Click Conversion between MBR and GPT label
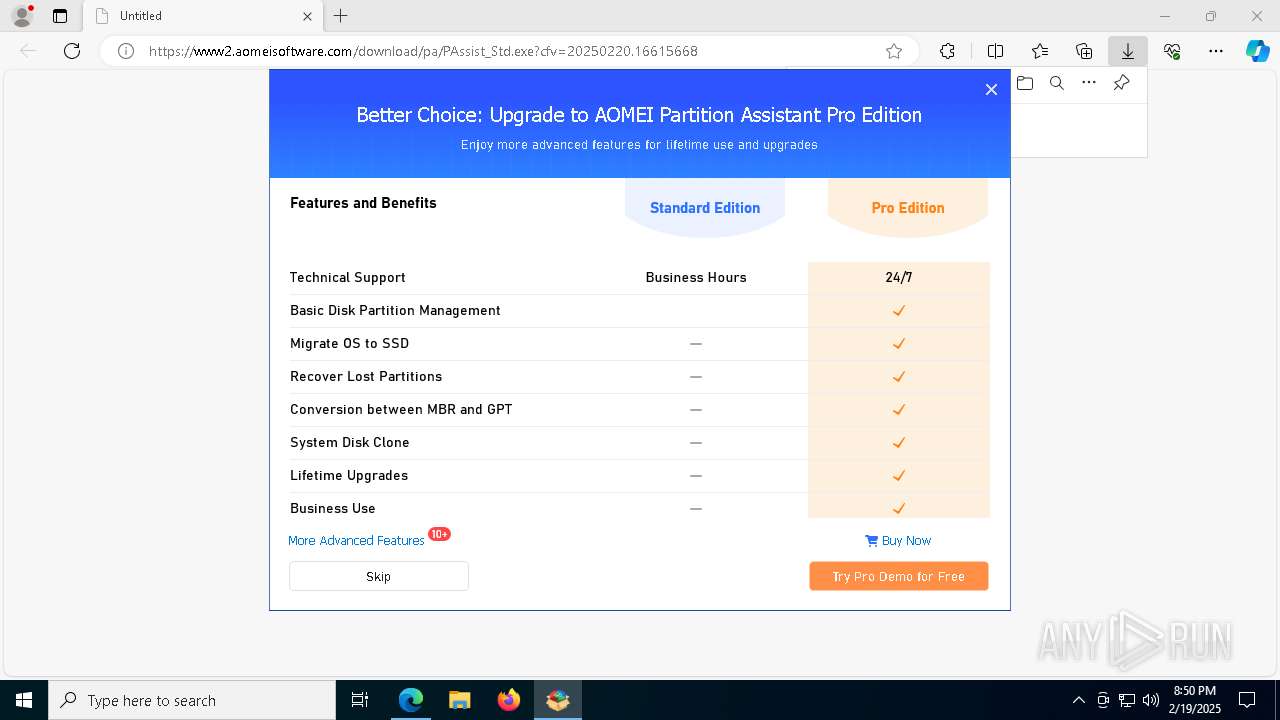This screenshot has height=720, width=1280. (401, 409)
